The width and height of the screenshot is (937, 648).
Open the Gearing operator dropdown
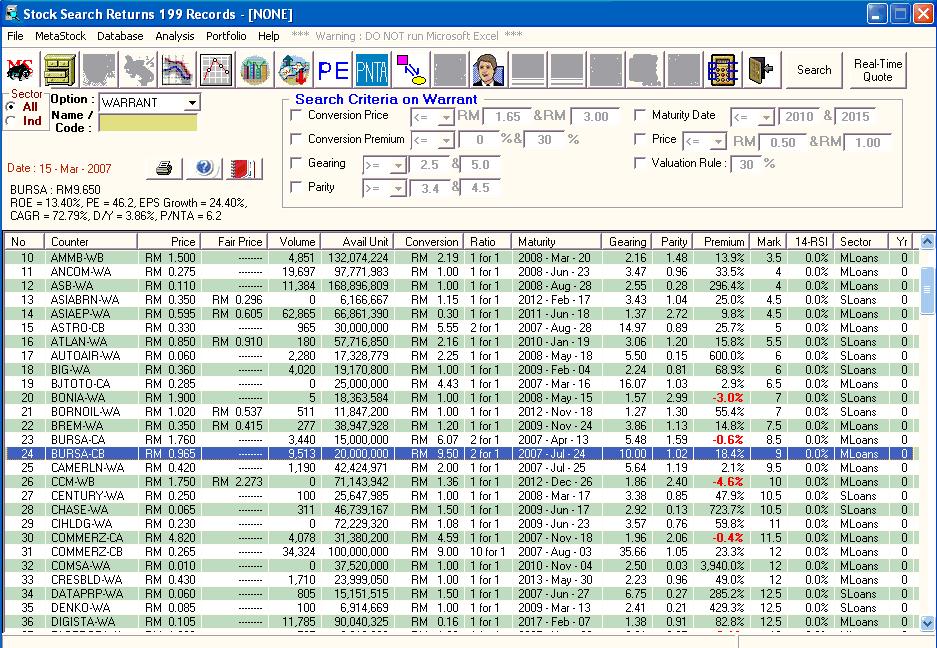398,165
